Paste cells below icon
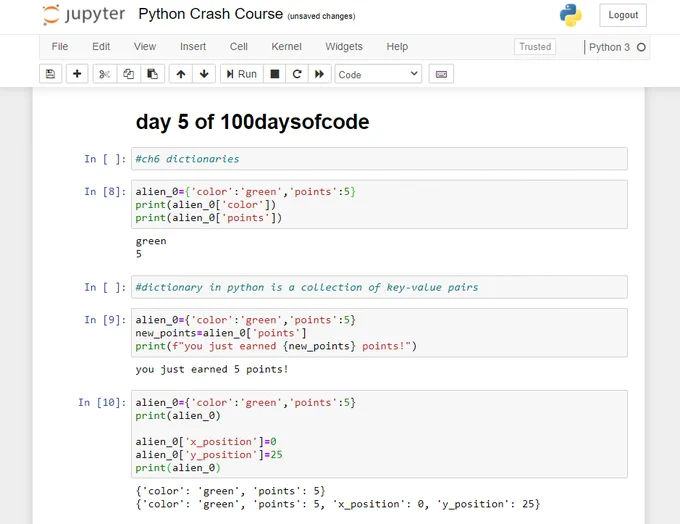 (152, 74)
